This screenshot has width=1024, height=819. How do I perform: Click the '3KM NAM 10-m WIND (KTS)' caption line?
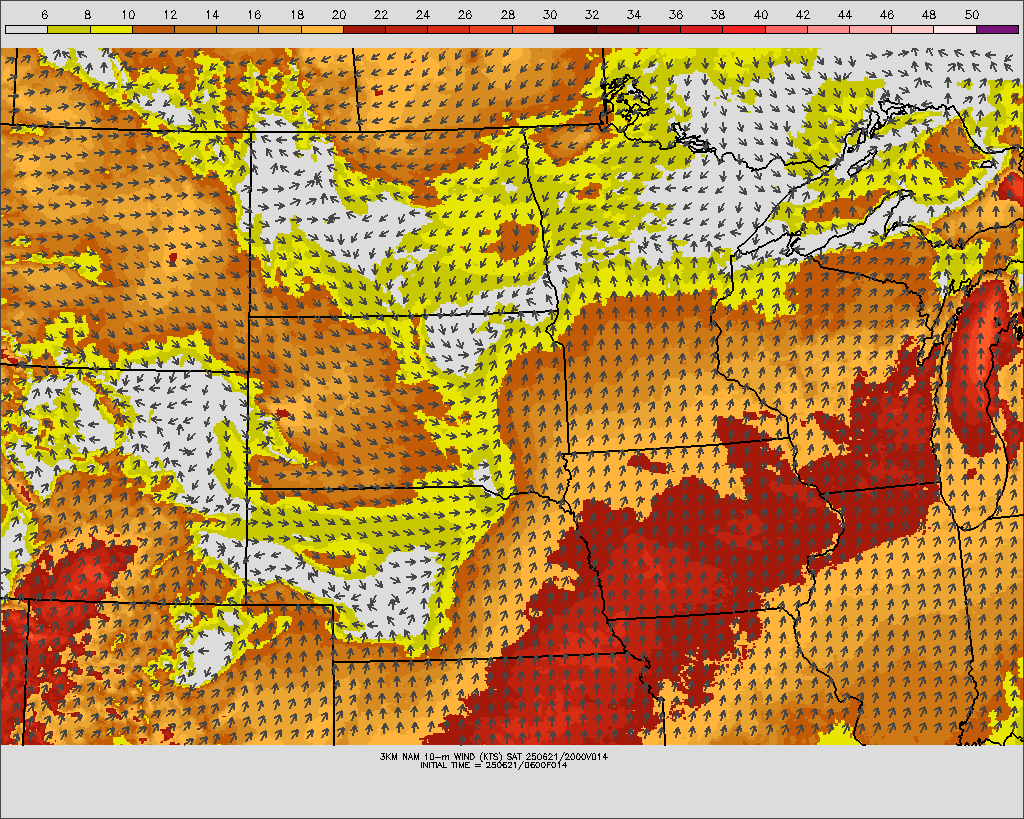coord(494,756)
